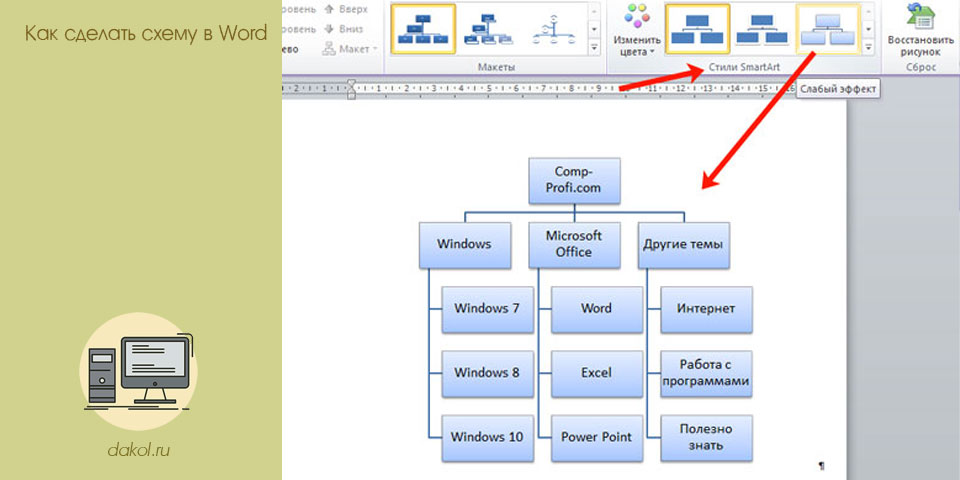Select the Работа с программами box
Screen dimensions: 960x480
pyautogui.click(x=707, y=373)
